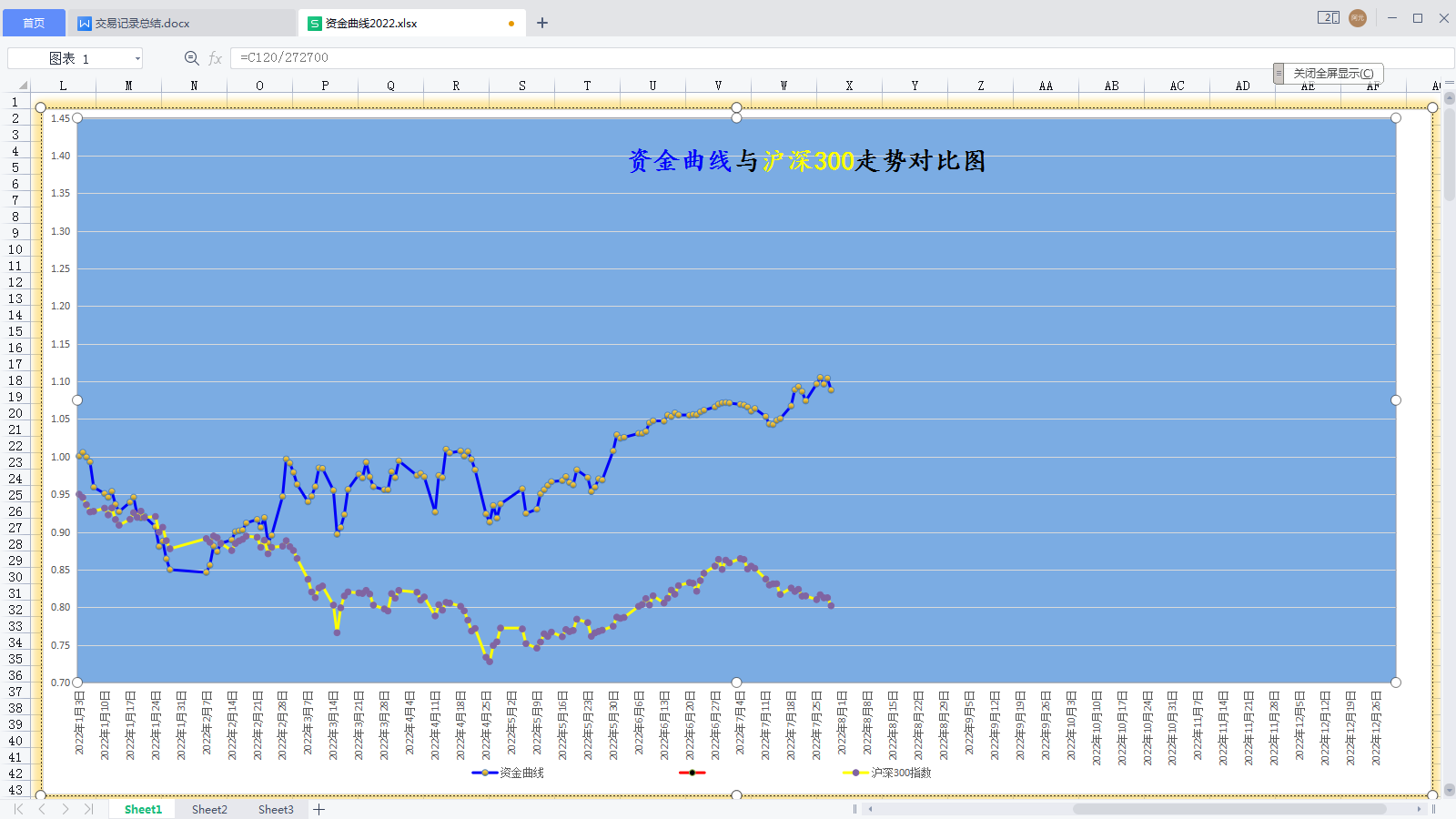Click the red unnamed legend marker

pyautogui.click(x=693, y=773)
